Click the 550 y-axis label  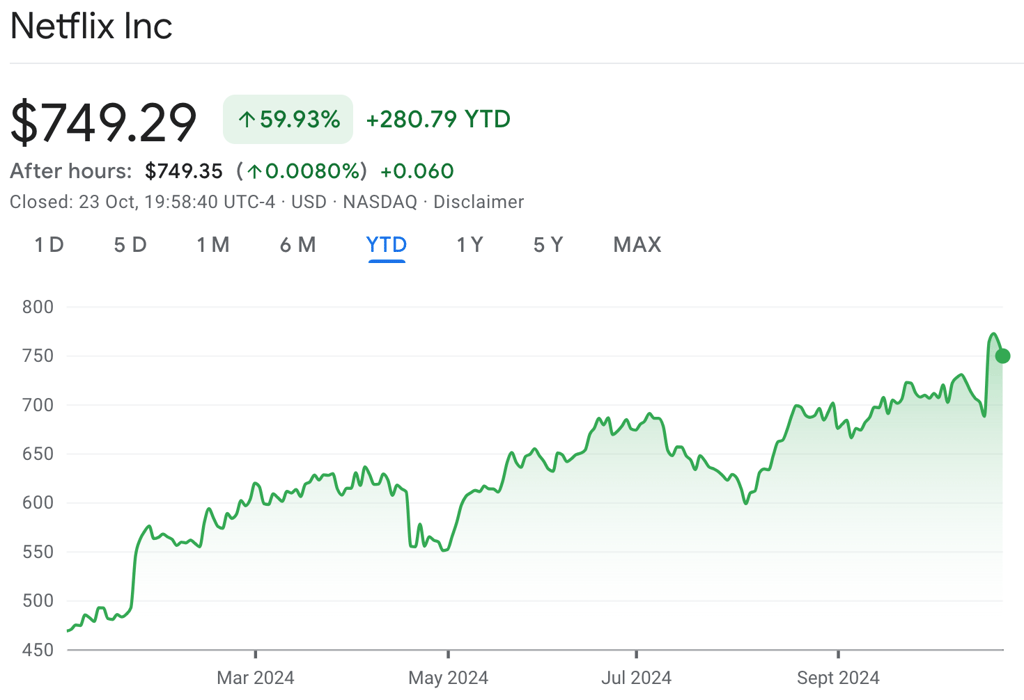tap(38, 552)
